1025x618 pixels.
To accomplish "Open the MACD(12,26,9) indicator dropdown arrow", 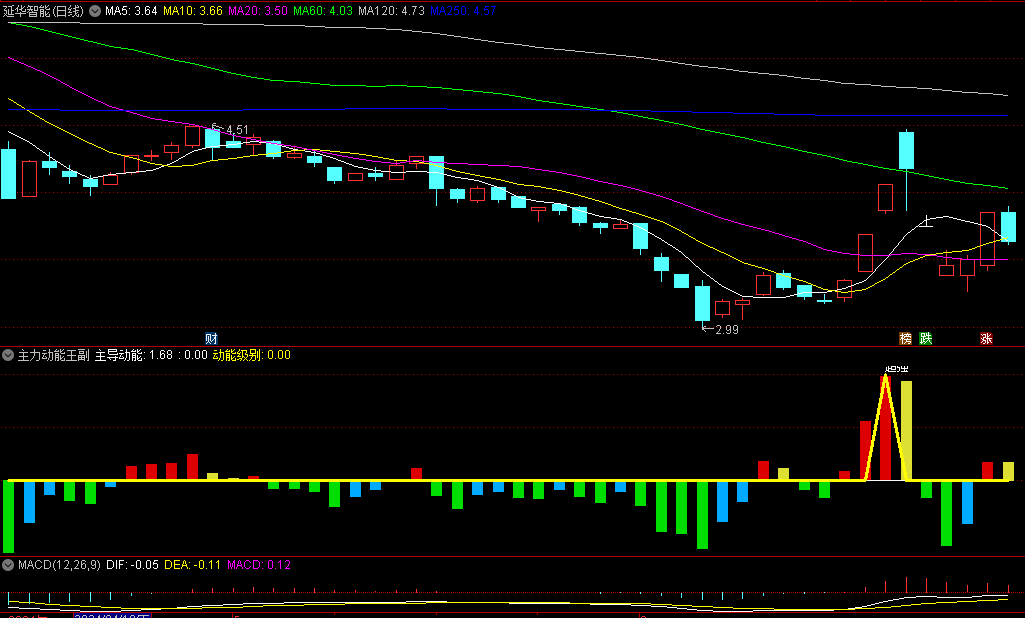I will [8, 565].
